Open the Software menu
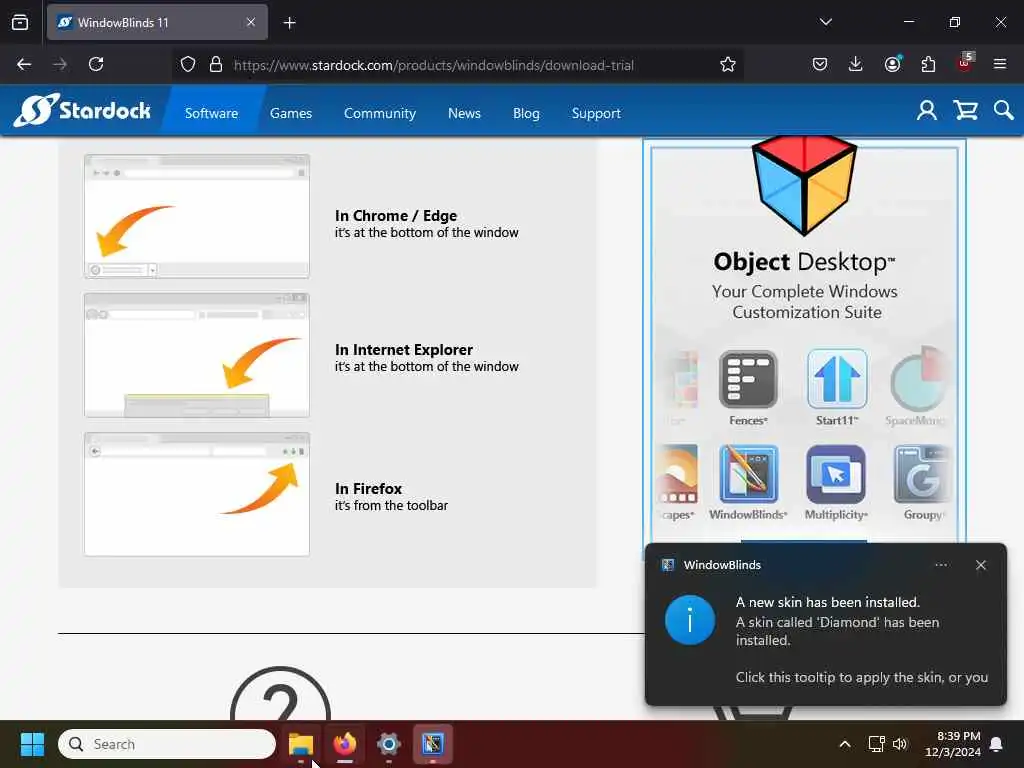 coord(212,113)
